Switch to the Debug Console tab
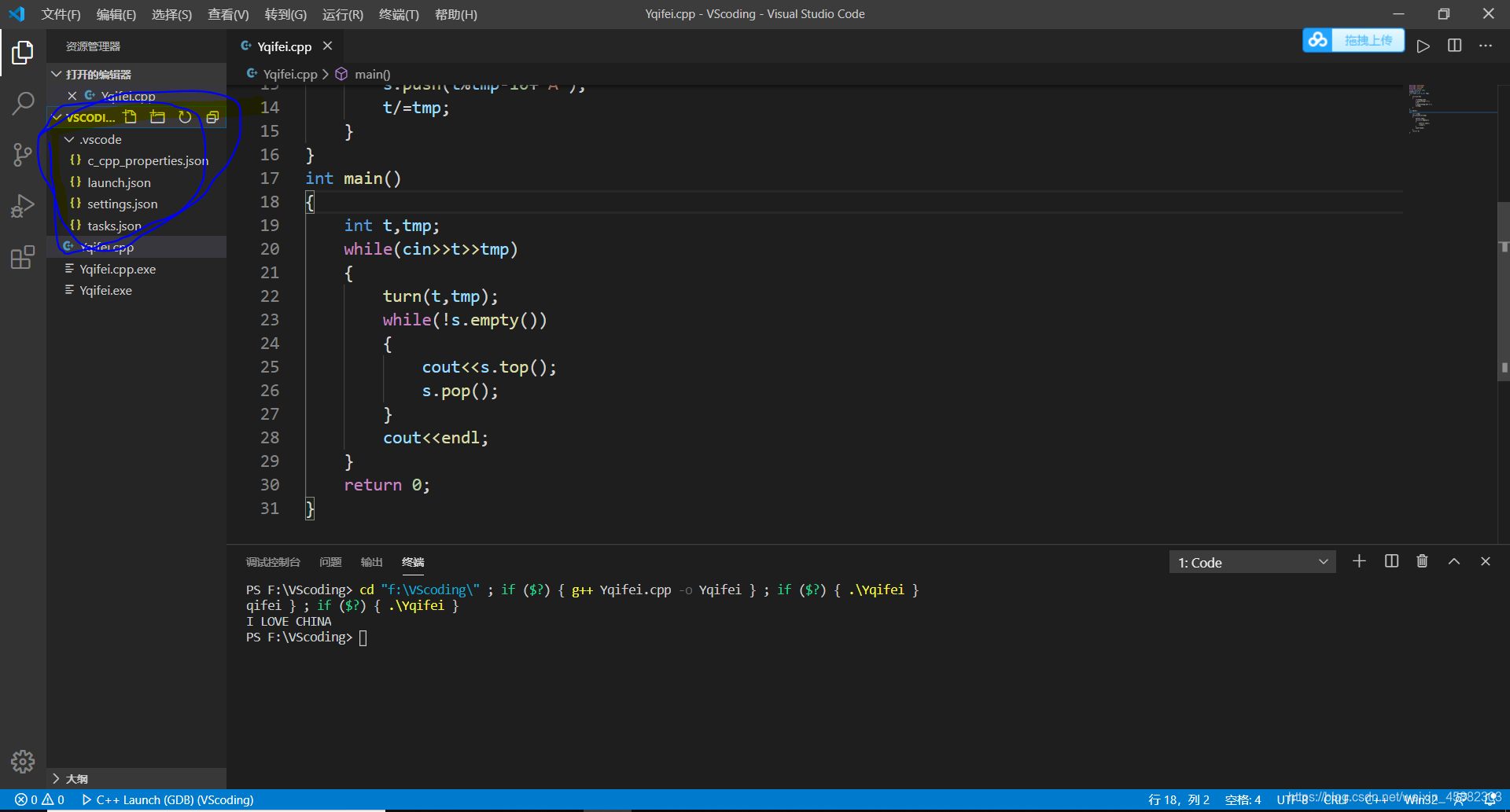The image size is (1510, 812). pos(273,562)
